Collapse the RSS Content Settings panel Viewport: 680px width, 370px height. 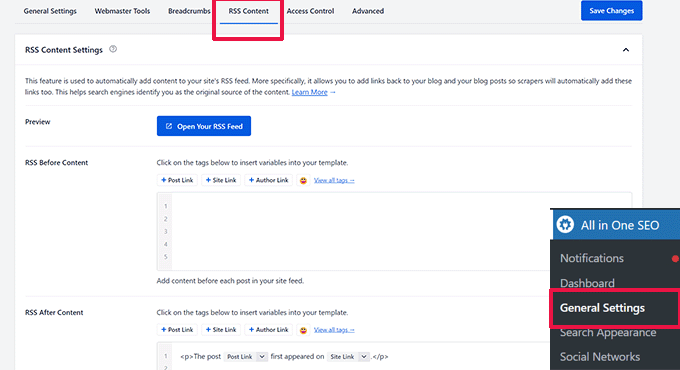coord(626,50)
